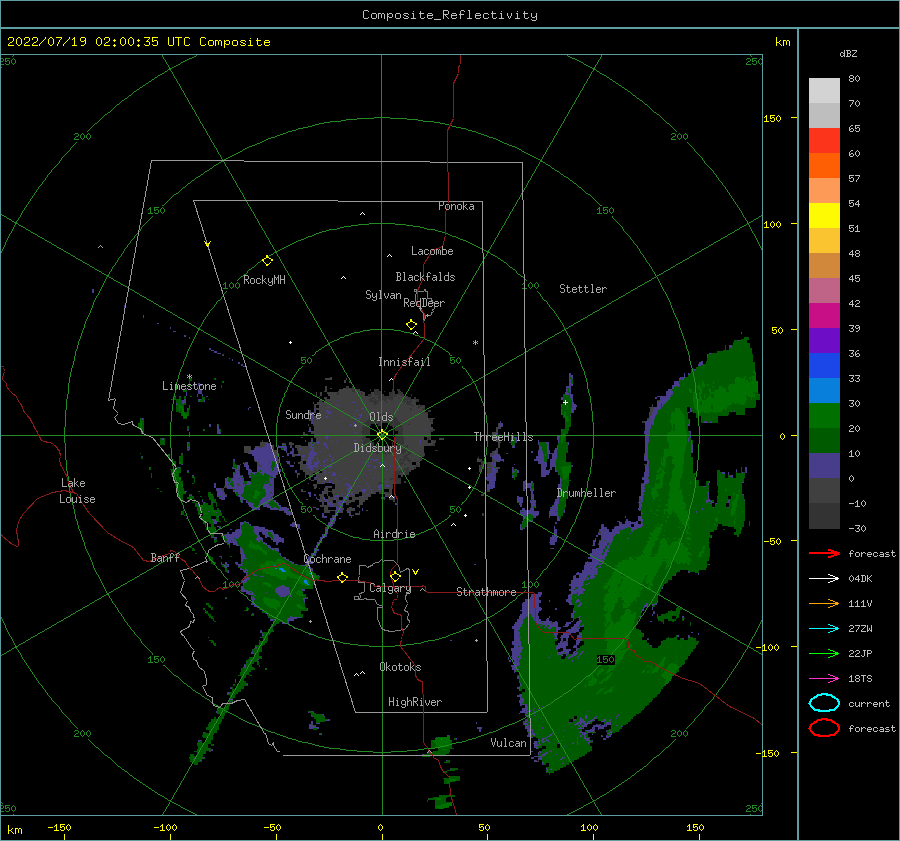Click the HighRiver label
This screenshot has width=900, height=841.
pos(415,702)
